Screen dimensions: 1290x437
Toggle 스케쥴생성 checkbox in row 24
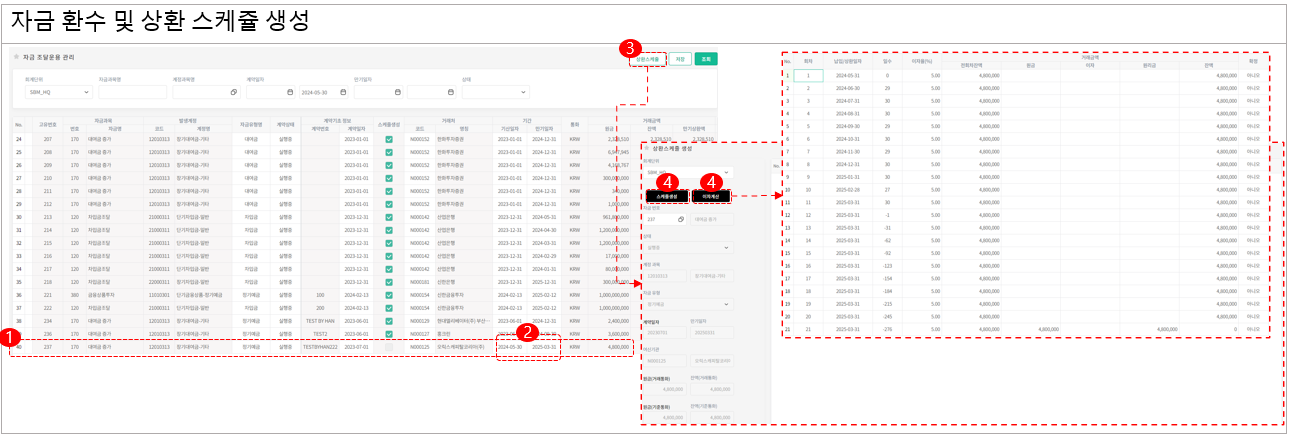coord(389,139)
